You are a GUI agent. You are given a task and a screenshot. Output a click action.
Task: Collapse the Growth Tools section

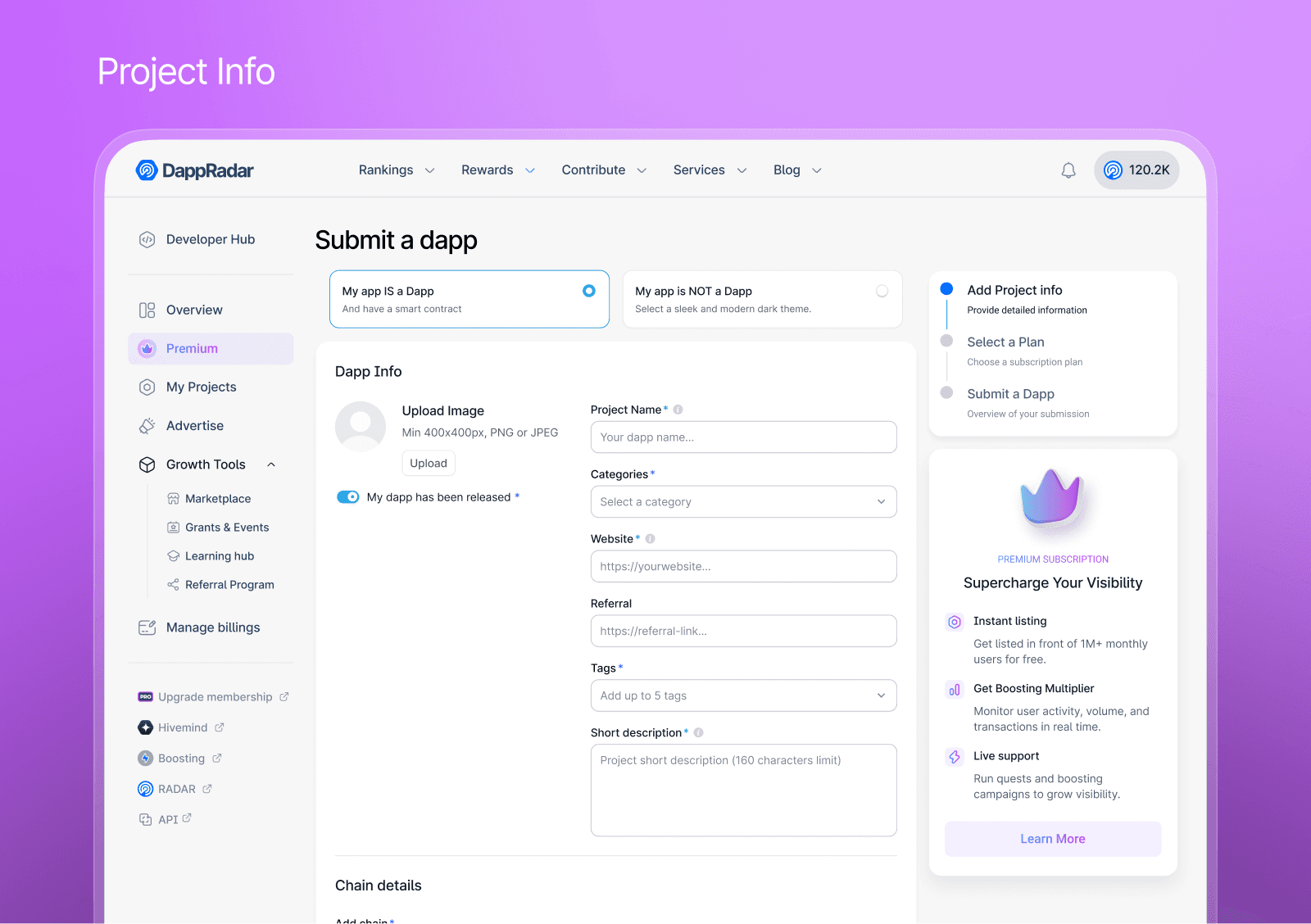coord(271,464)
